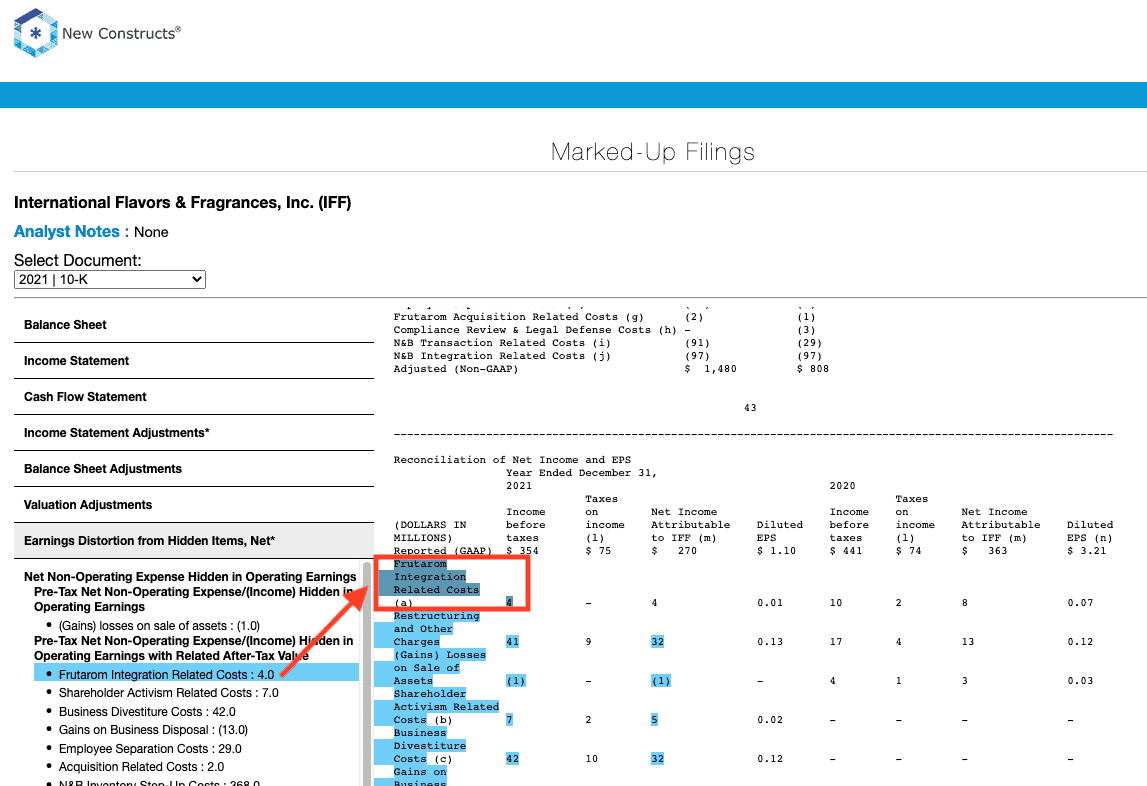Click highlighted (1) under 2021 Net Income Attributable

click(661, 681)
